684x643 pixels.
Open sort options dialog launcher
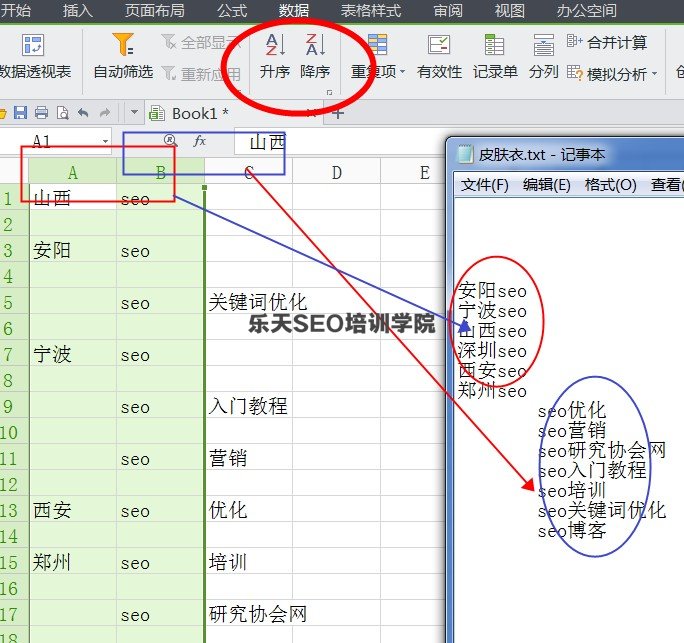329,92
